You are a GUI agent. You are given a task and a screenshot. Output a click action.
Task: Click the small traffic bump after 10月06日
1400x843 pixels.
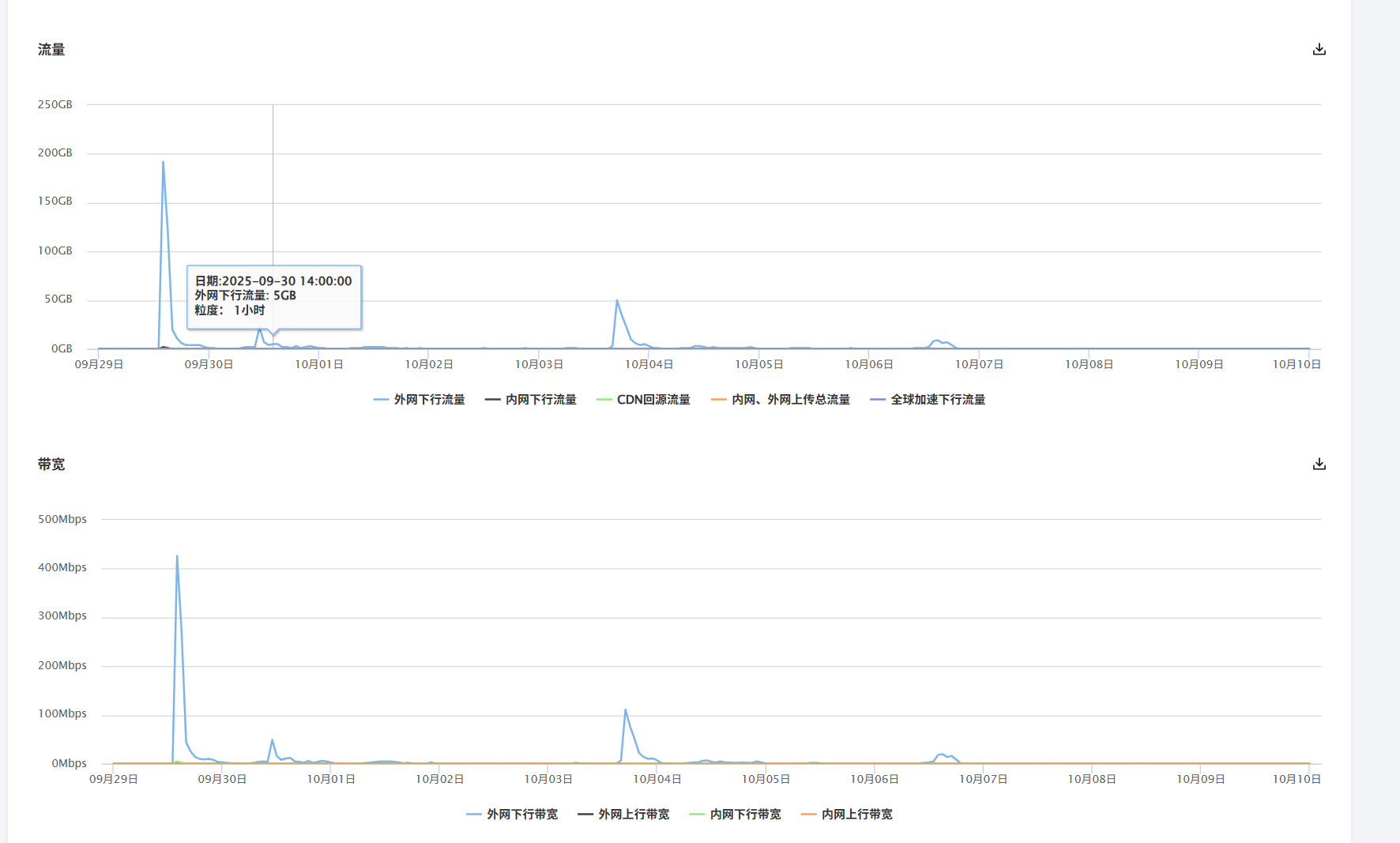[938, 341]
